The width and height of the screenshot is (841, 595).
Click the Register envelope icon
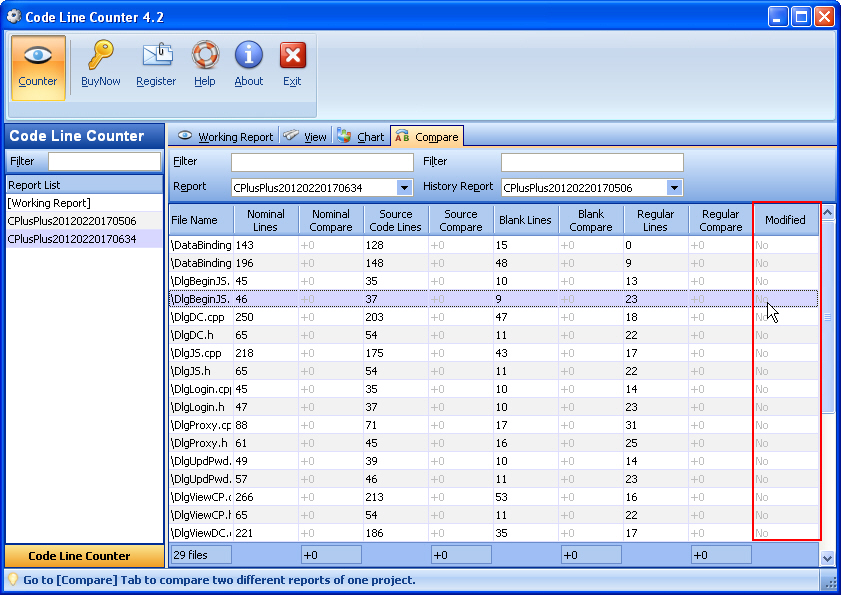(156, 57)
